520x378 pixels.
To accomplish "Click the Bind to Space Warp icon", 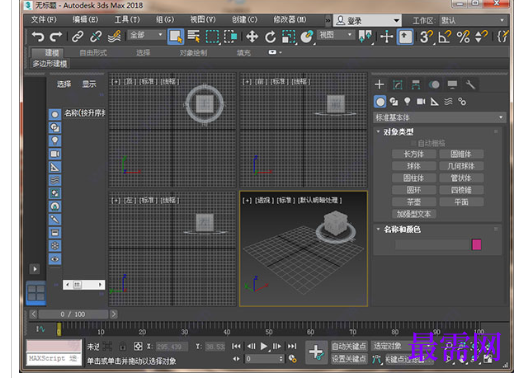I will (x=114, y=36).
